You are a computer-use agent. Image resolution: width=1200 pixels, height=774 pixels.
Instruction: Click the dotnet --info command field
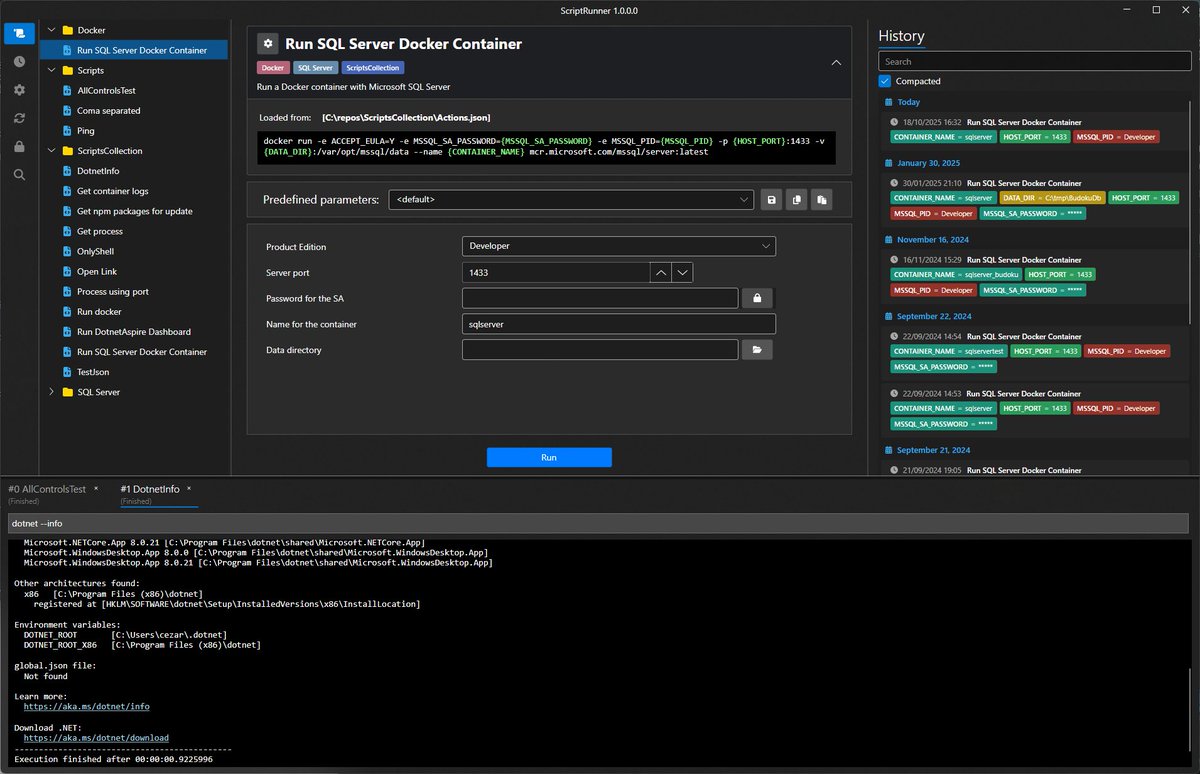click(599, 523)
